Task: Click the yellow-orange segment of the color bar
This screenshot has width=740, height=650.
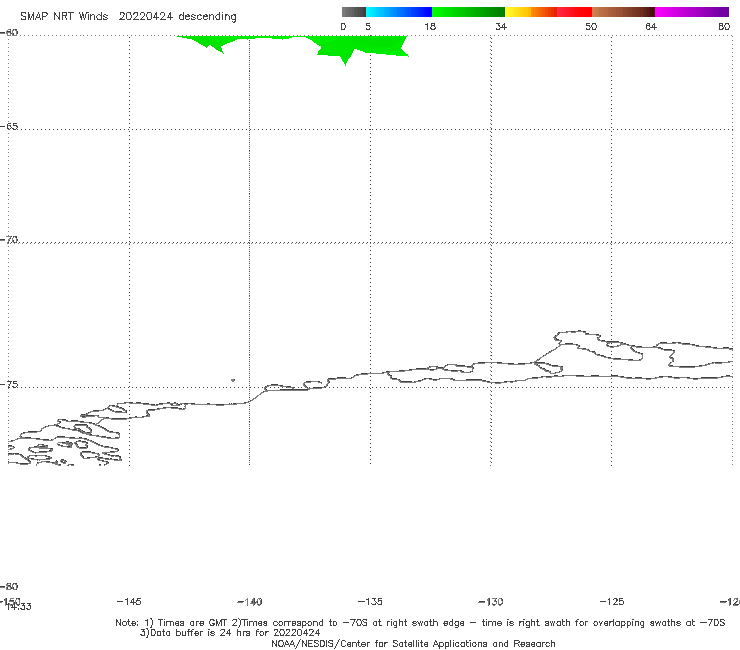Action: 531,12
